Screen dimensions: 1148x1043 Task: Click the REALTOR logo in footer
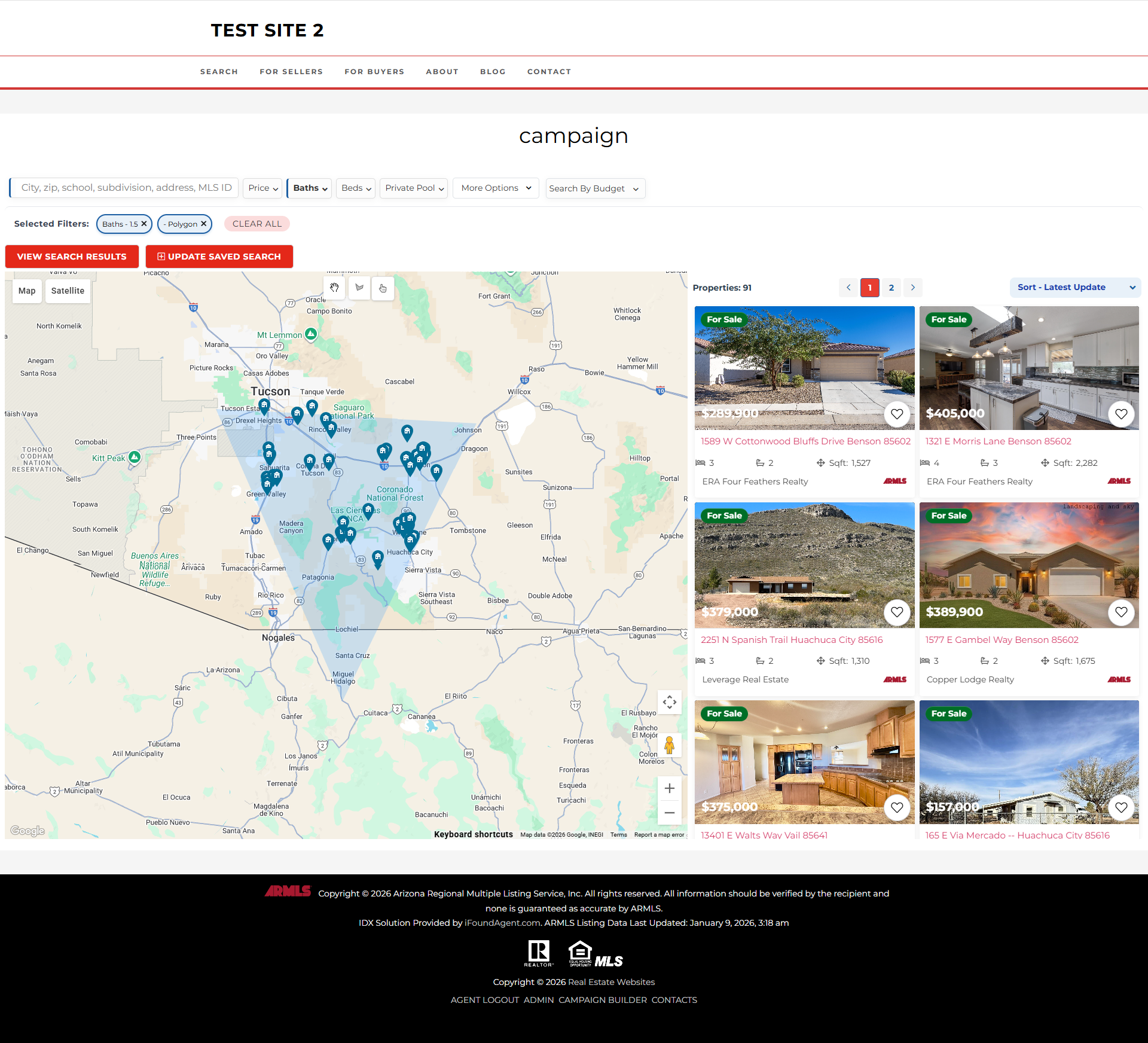[539, 953]
